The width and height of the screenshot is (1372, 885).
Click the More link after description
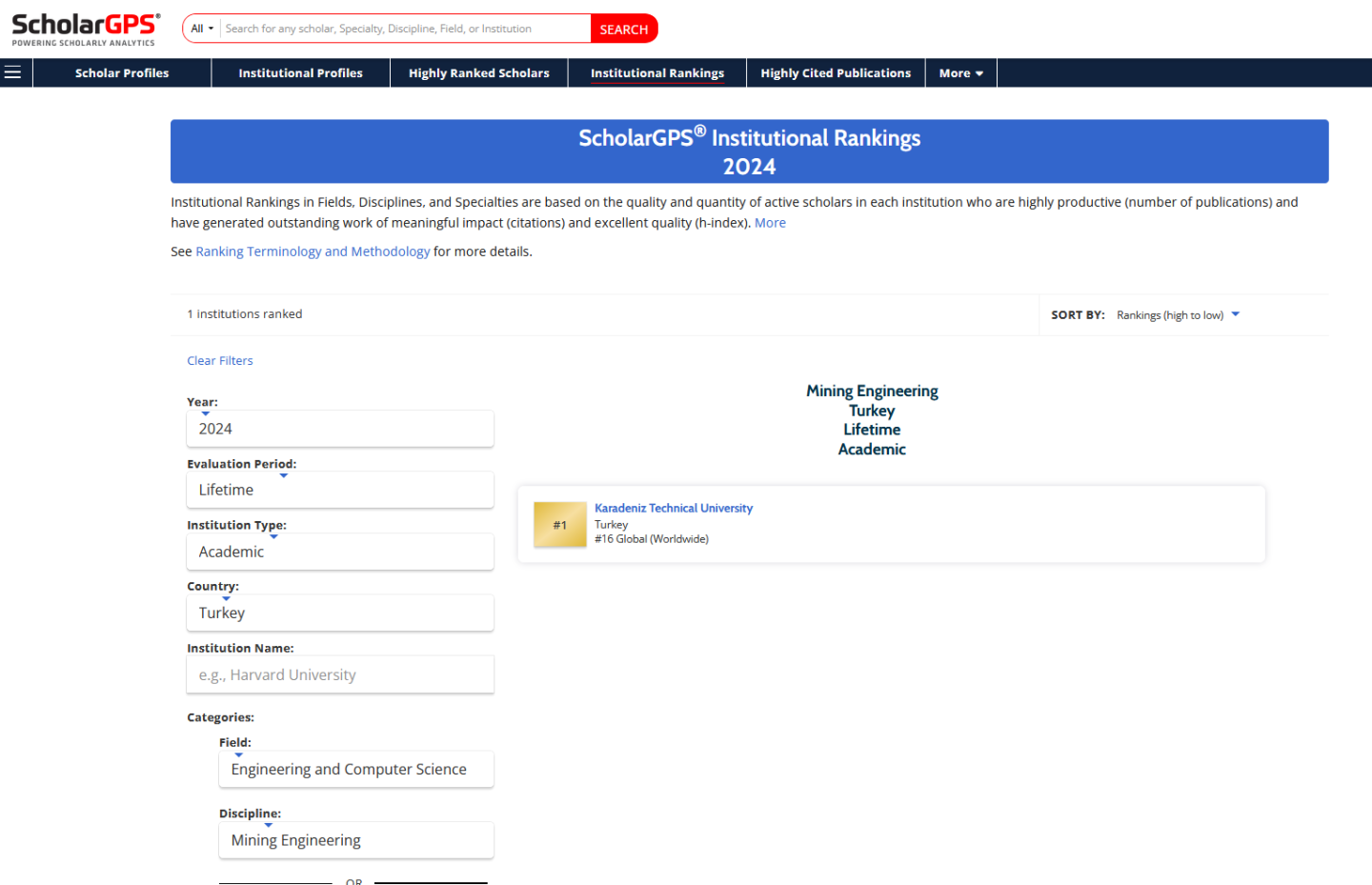coord(770,223)
